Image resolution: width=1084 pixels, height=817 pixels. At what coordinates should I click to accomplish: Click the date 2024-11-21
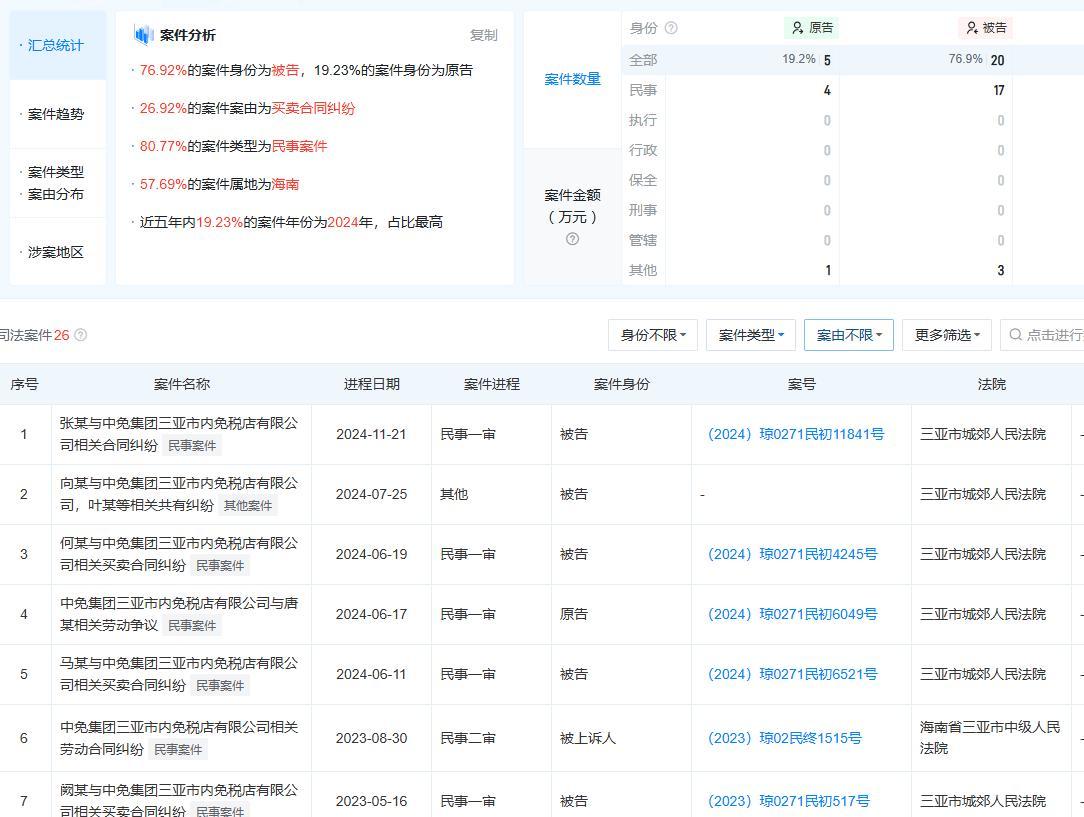pos(371,434)
